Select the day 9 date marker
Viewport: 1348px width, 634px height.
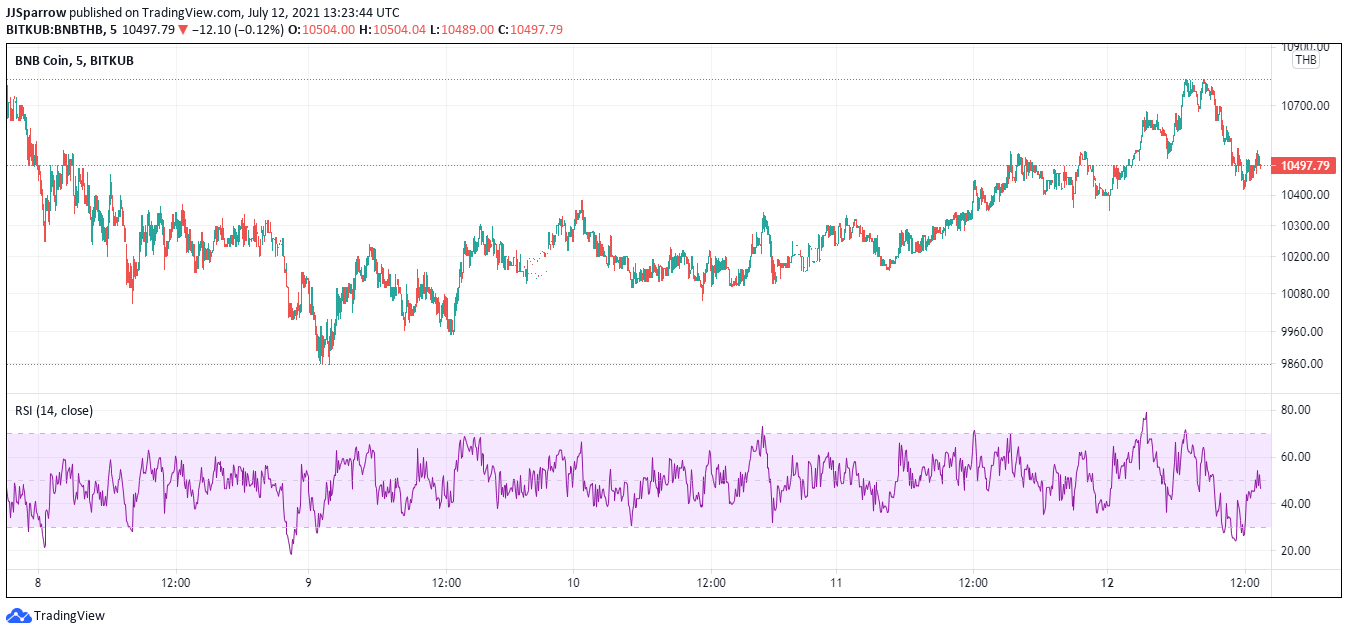(x=308, y=582)
